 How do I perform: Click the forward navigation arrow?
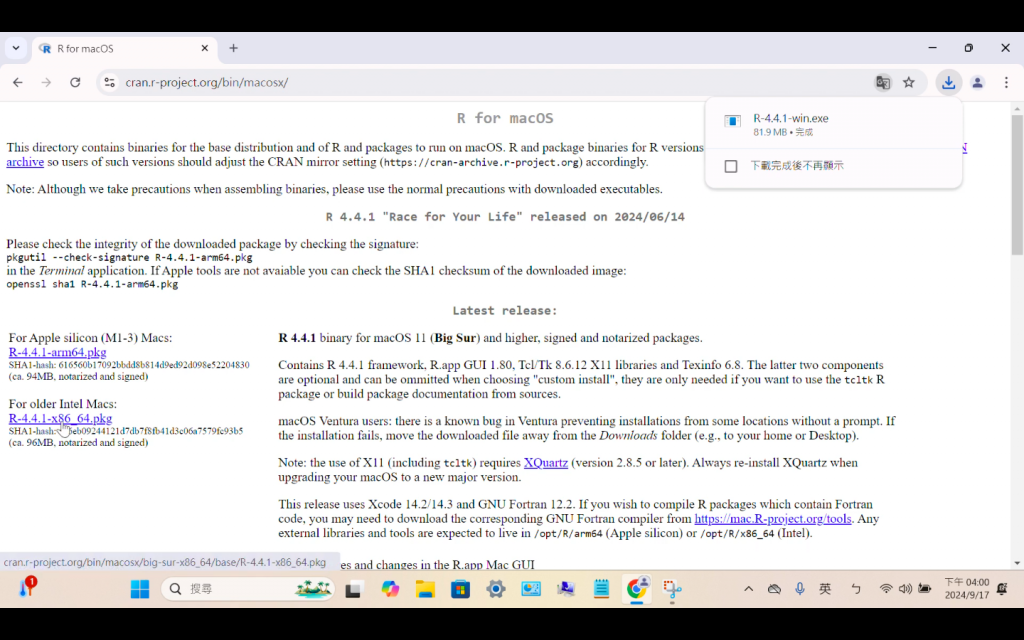pos(46,82)
